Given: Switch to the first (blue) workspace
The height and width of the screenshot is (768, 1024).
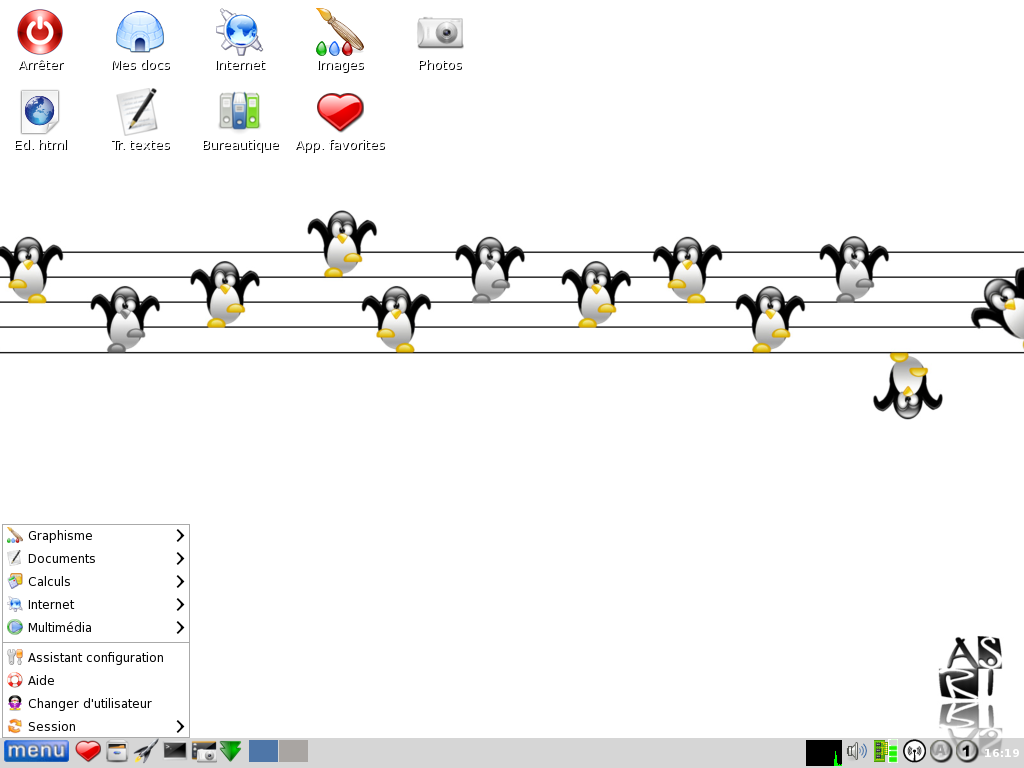Looking at the screenshot, I should 263,751.
